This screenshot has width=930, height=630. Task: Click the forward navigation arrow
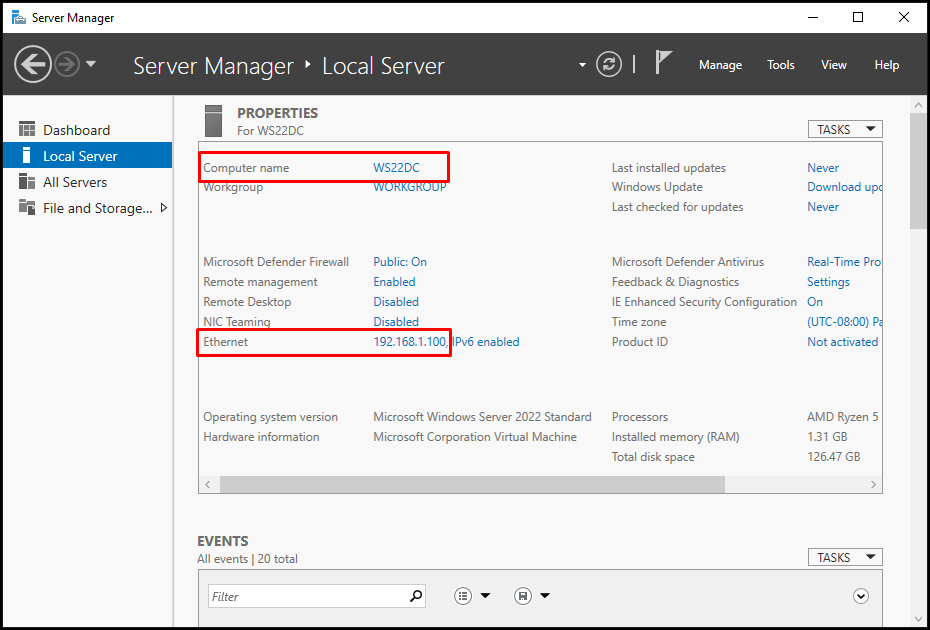[67, 65]
